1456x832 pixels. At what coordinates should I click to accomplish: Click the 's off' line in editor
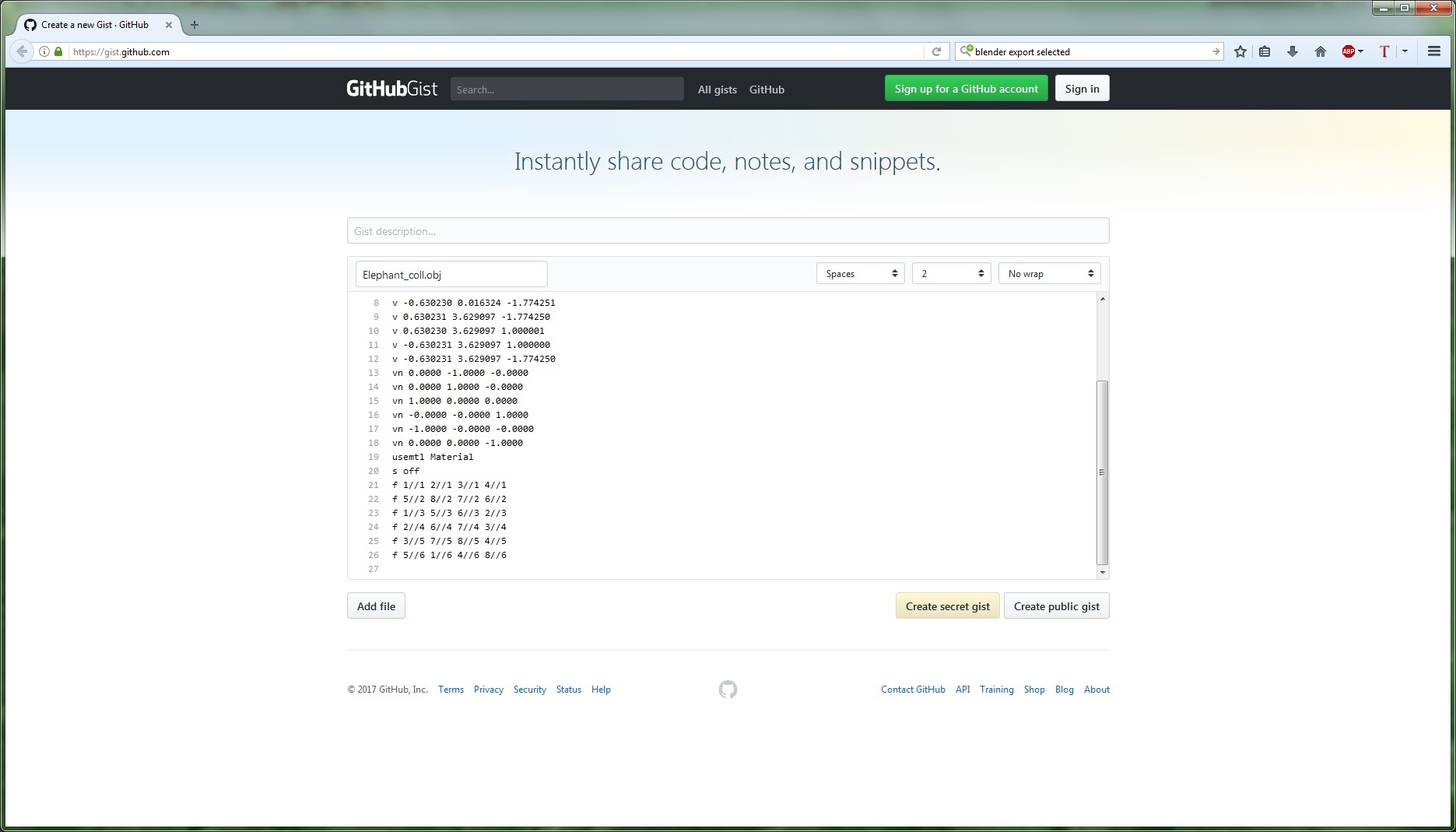405,471
